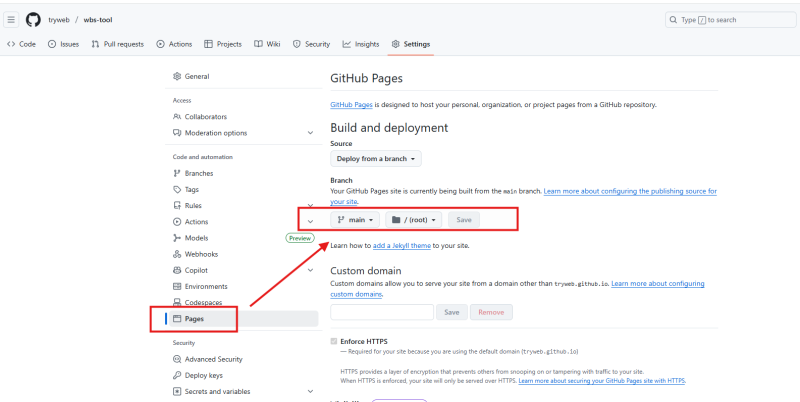Click the General gear icon in sidebar

177,77
